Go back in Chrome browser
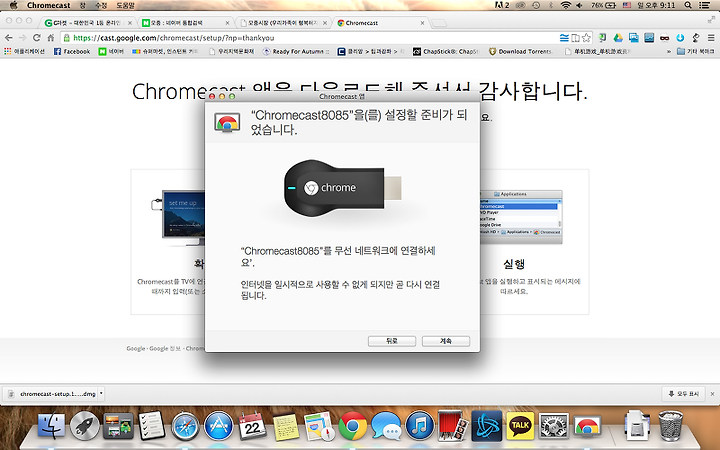The height and width of the screenshot is (450, 720). 8,38
